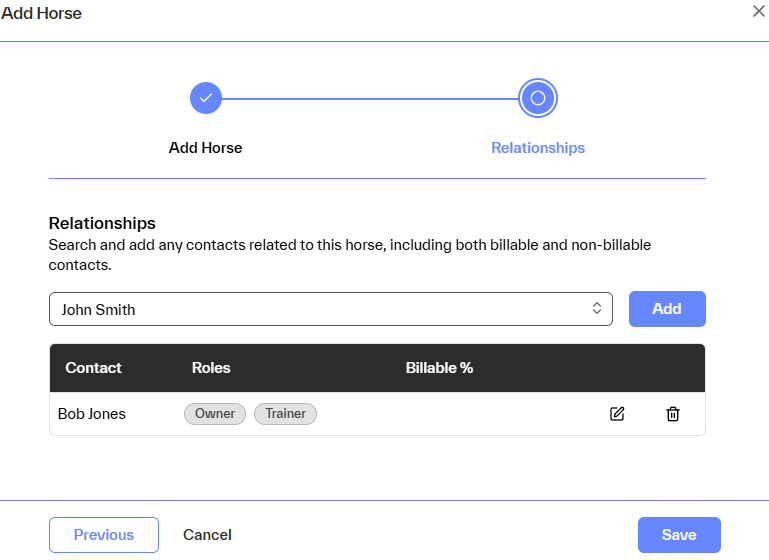Delete the Bob Jones relationship row
The height and width of the screenshot is (560, 769).
[673, 414]
